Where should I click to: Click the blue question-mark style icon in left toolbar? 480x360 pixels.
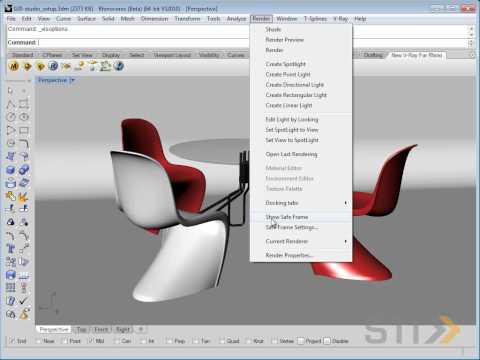[x=11, y=301]
